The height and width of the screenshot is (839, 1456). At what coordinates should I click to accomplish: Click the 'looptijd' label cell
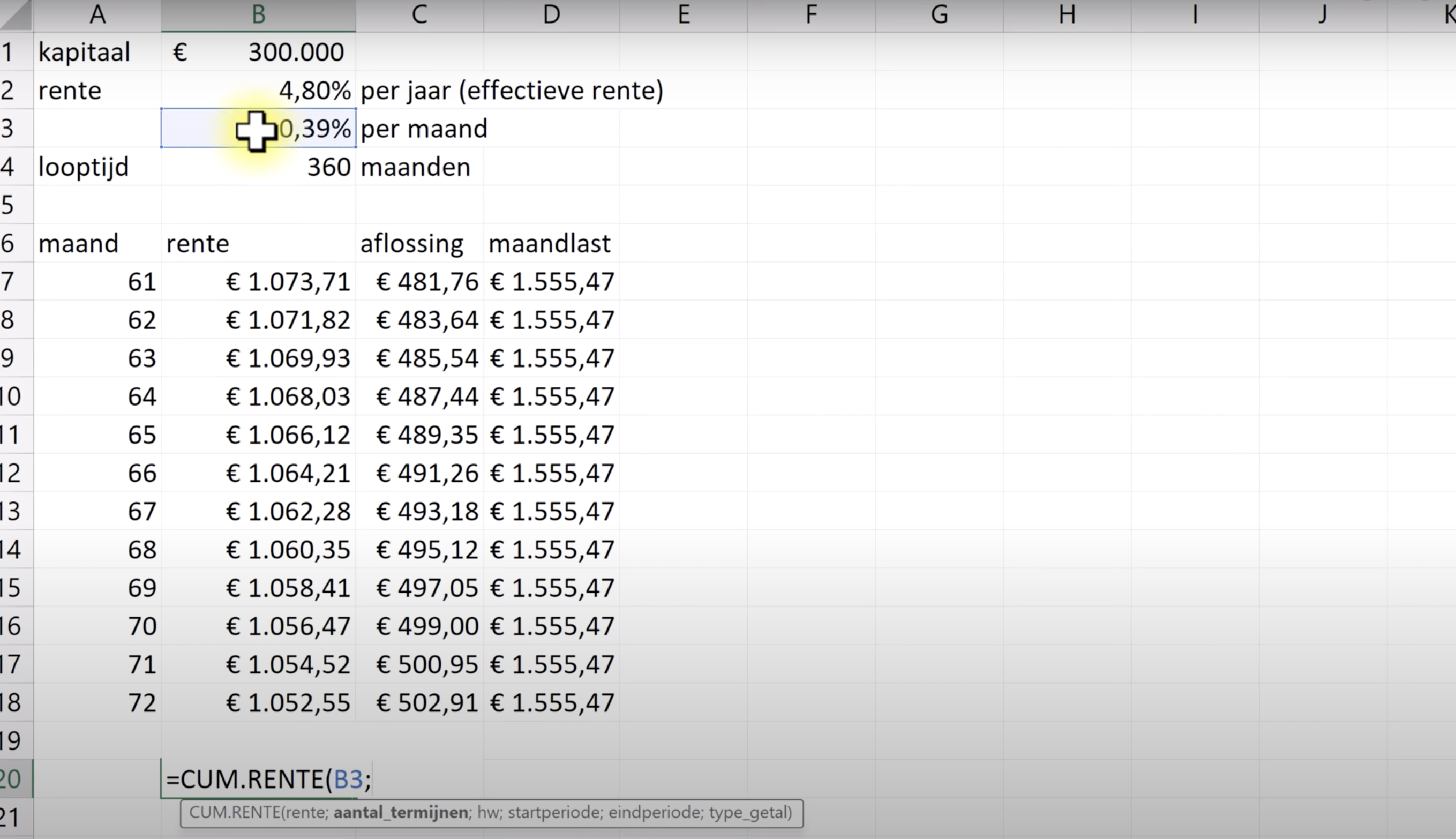pos(97,167)
